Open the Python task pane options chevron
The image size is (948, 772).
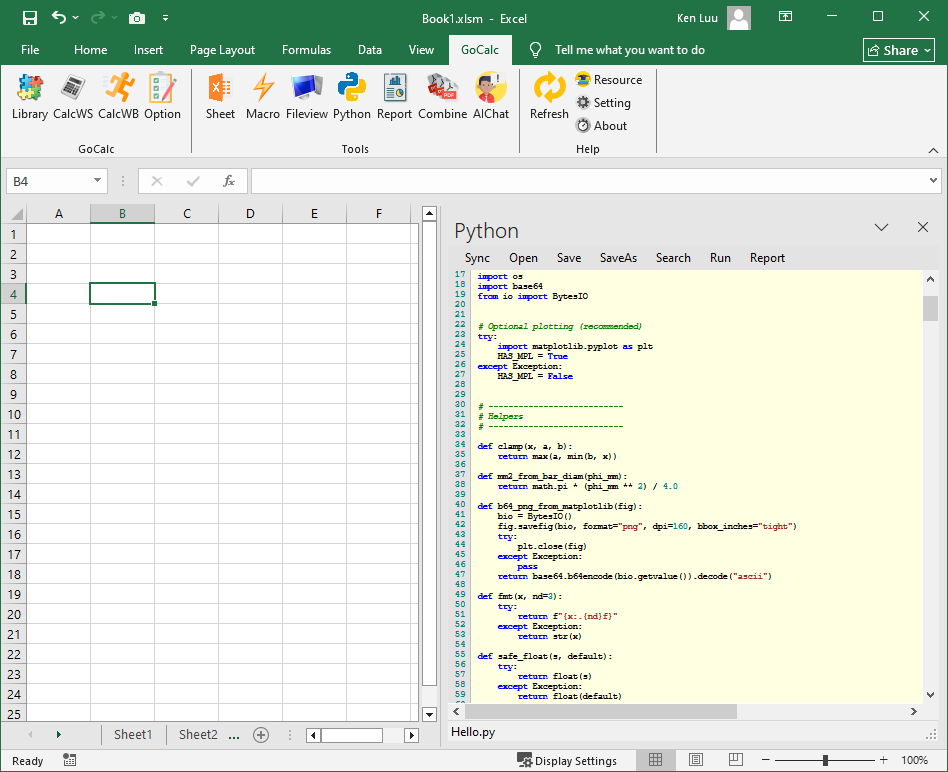[881, 227]
